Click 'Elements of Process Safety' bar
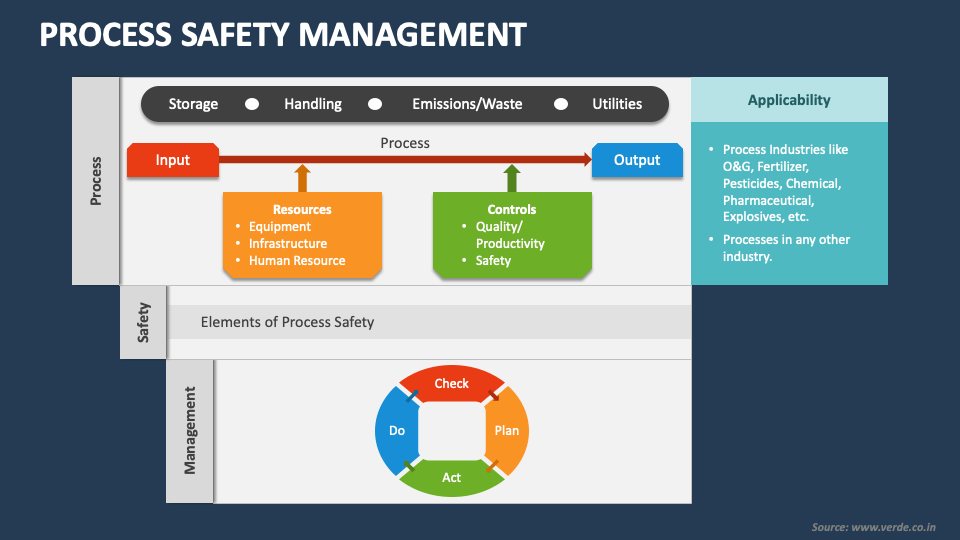The width and height of the screenshot is (960, 540). click(x=430, y=322)
